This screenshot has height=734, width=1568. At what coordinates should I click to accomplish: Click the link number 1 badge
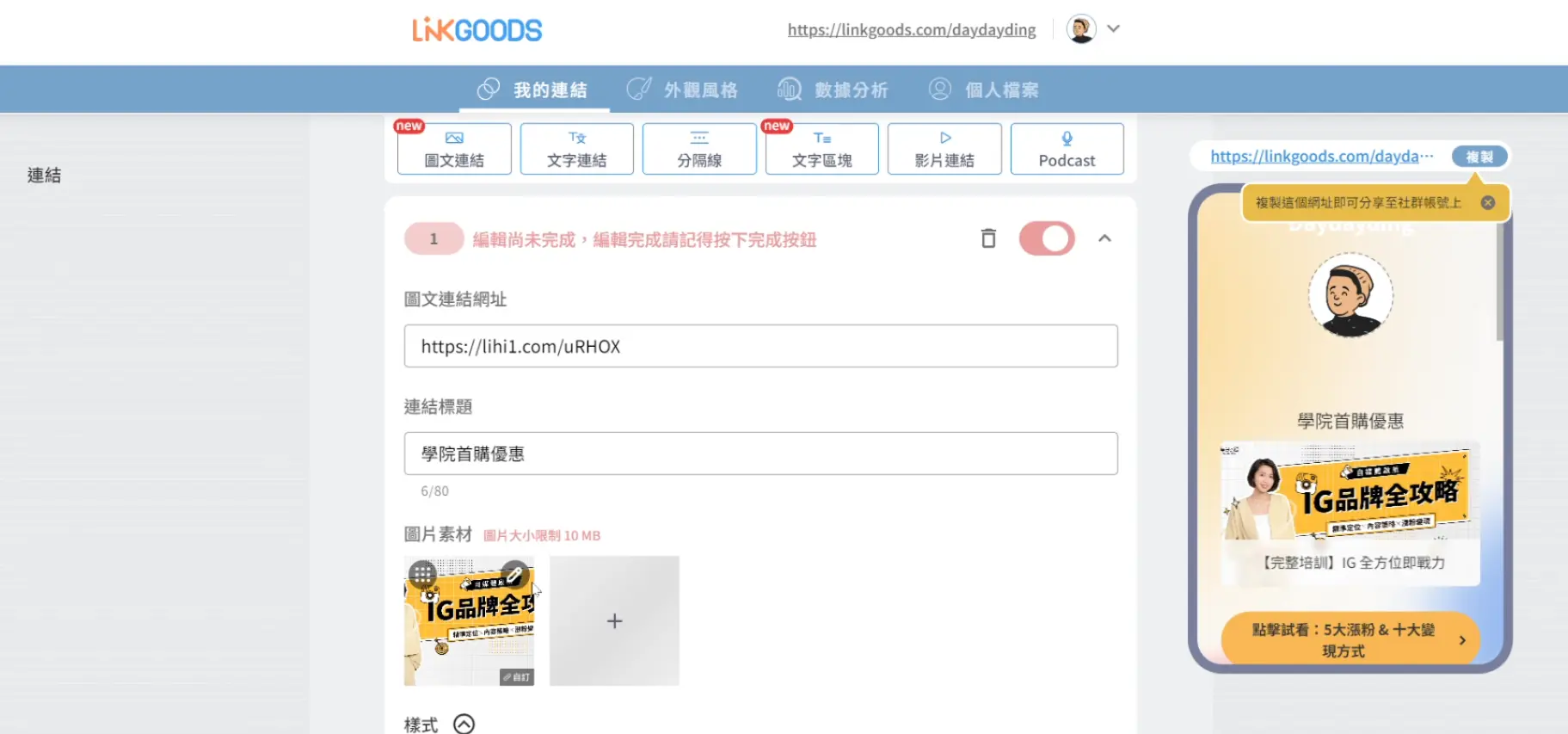434,239
